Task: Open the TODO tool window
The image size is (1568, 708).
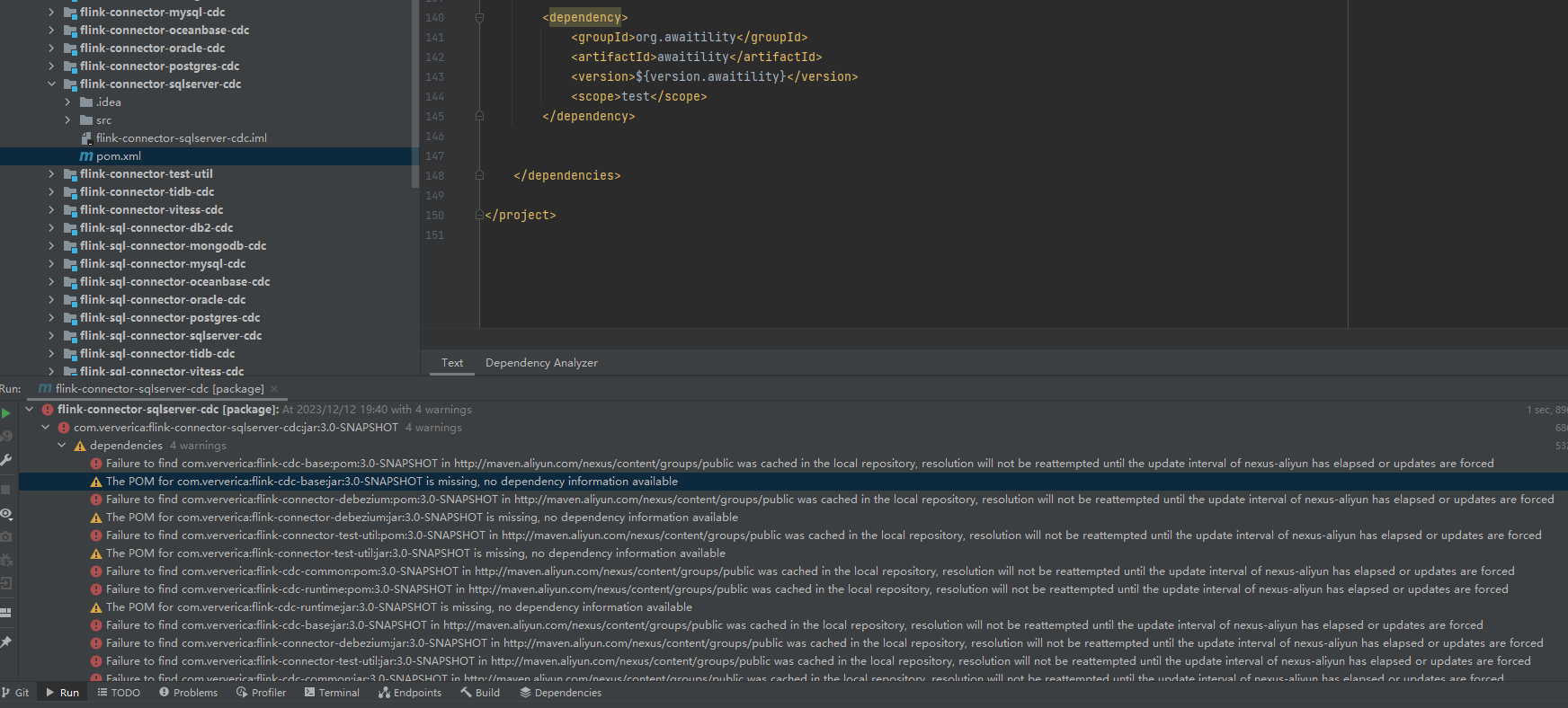Action: click(119, 693)
